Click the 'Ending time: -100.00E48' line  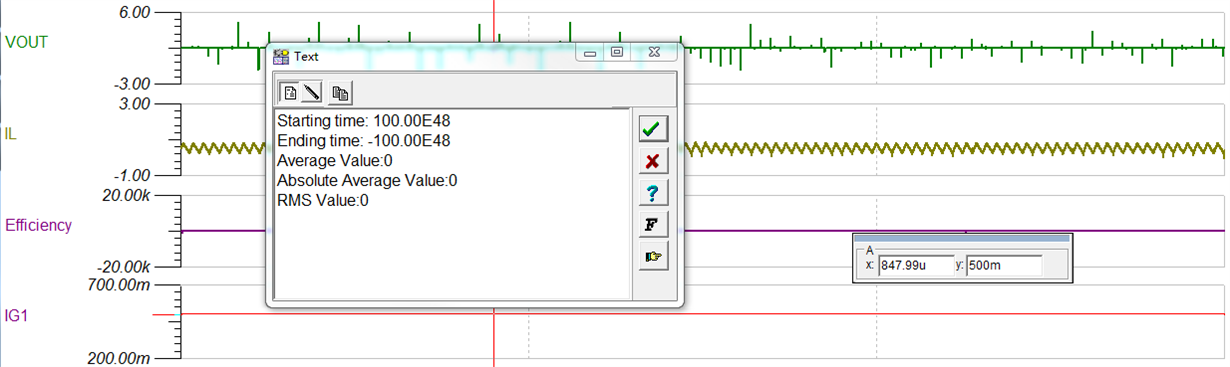363,141
